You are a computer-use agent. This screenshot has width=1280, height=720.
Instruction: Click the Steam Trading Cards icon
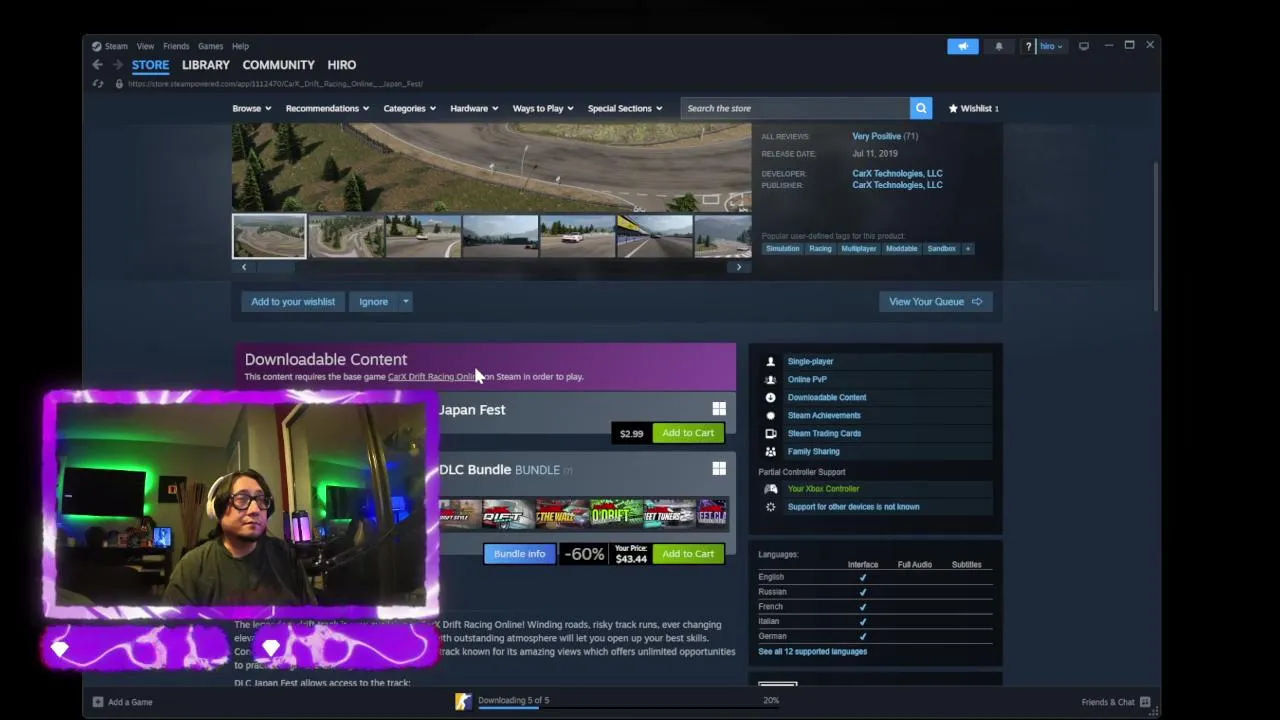770,433
